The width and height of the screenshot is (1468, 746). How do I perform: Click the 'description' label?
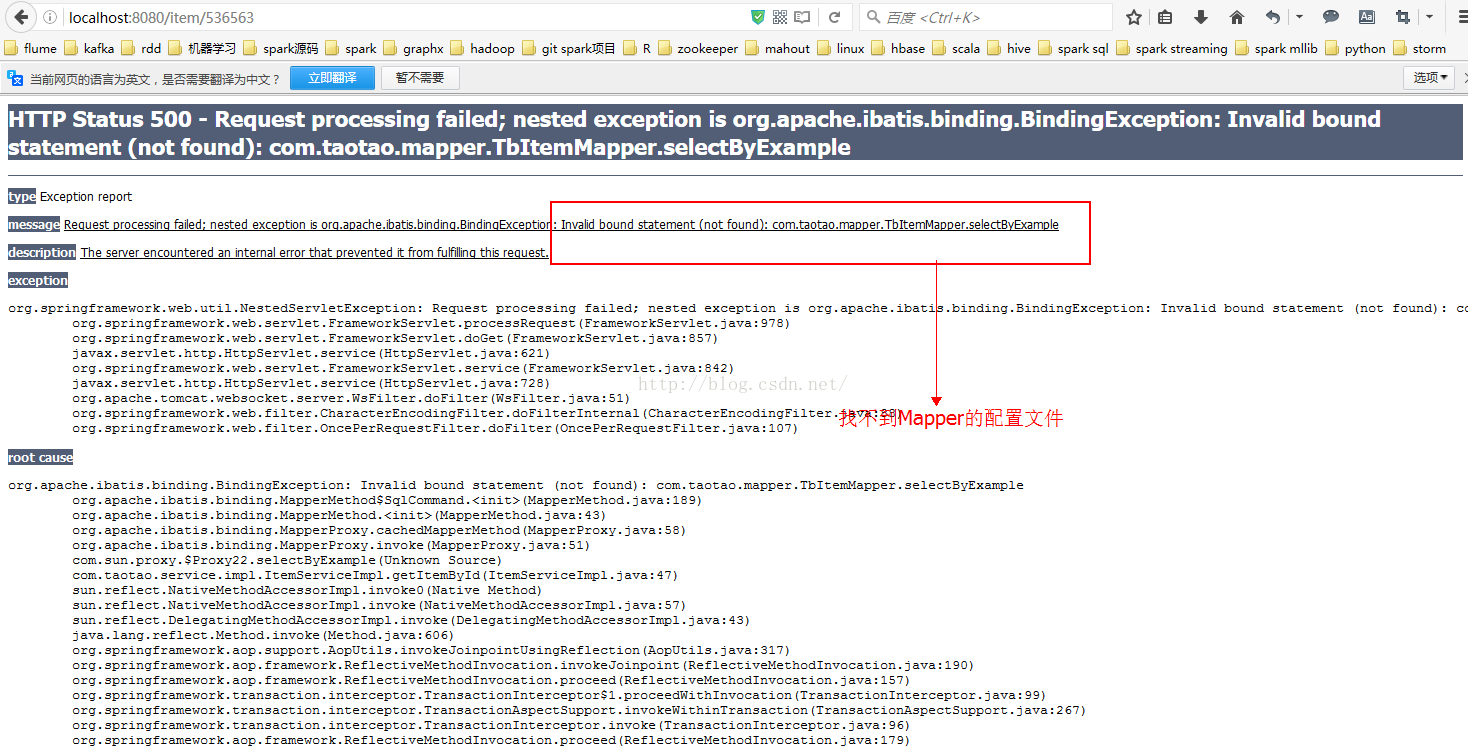(x=42, y=253)
